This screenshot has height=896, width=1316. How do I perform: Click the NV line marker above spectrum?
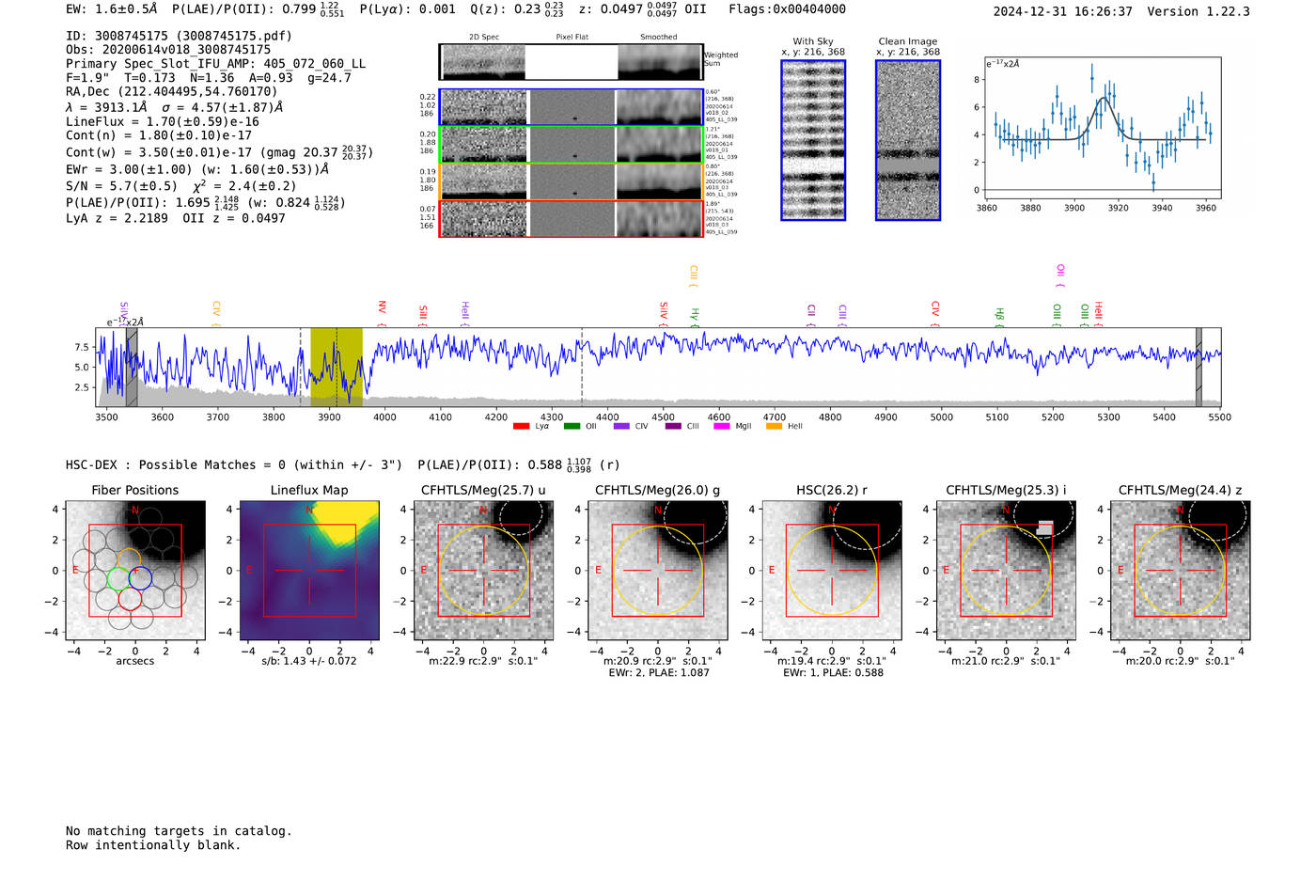tap(382, 313)
